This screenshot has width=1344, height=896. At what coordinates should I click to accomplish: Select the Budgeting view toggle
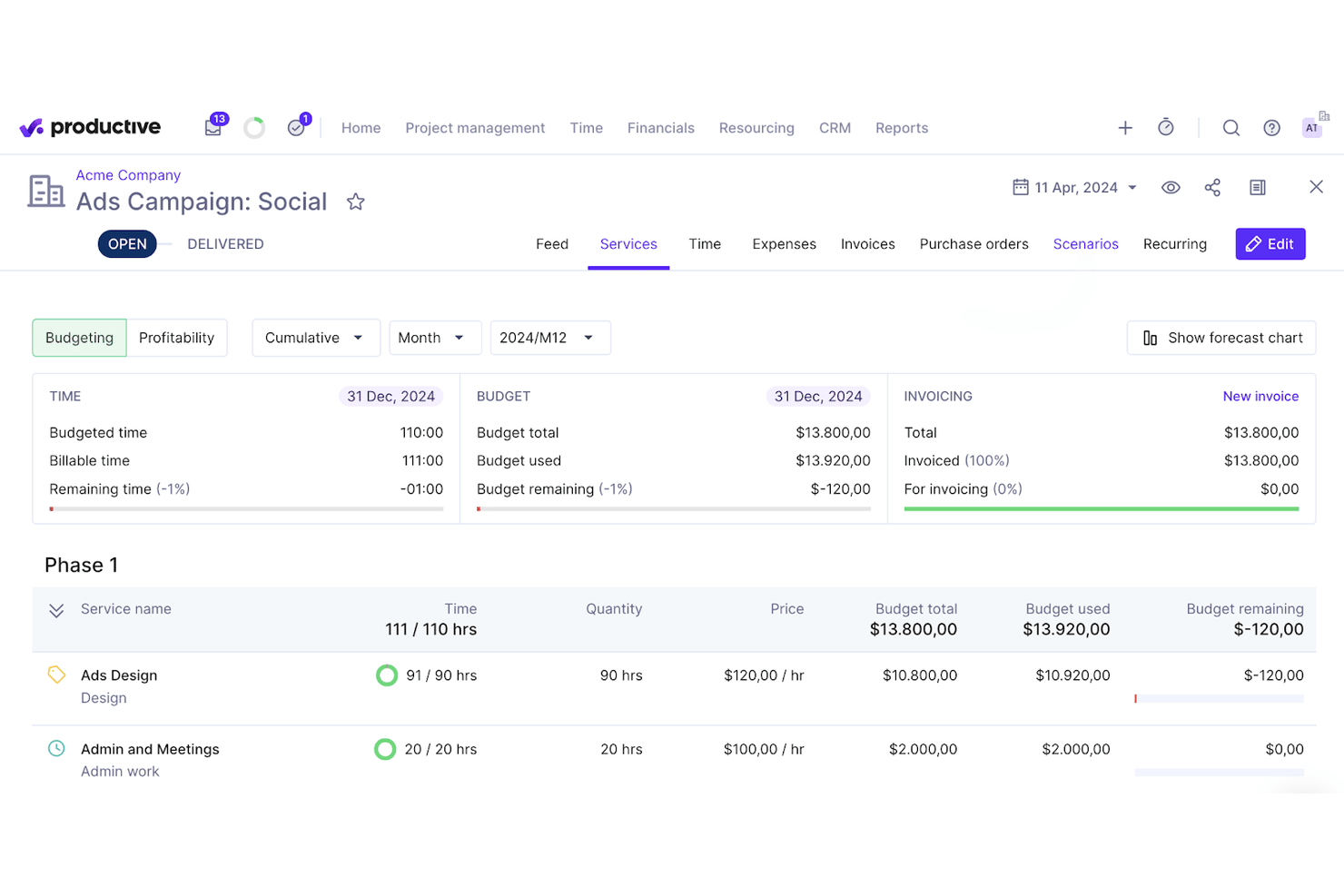80,338
